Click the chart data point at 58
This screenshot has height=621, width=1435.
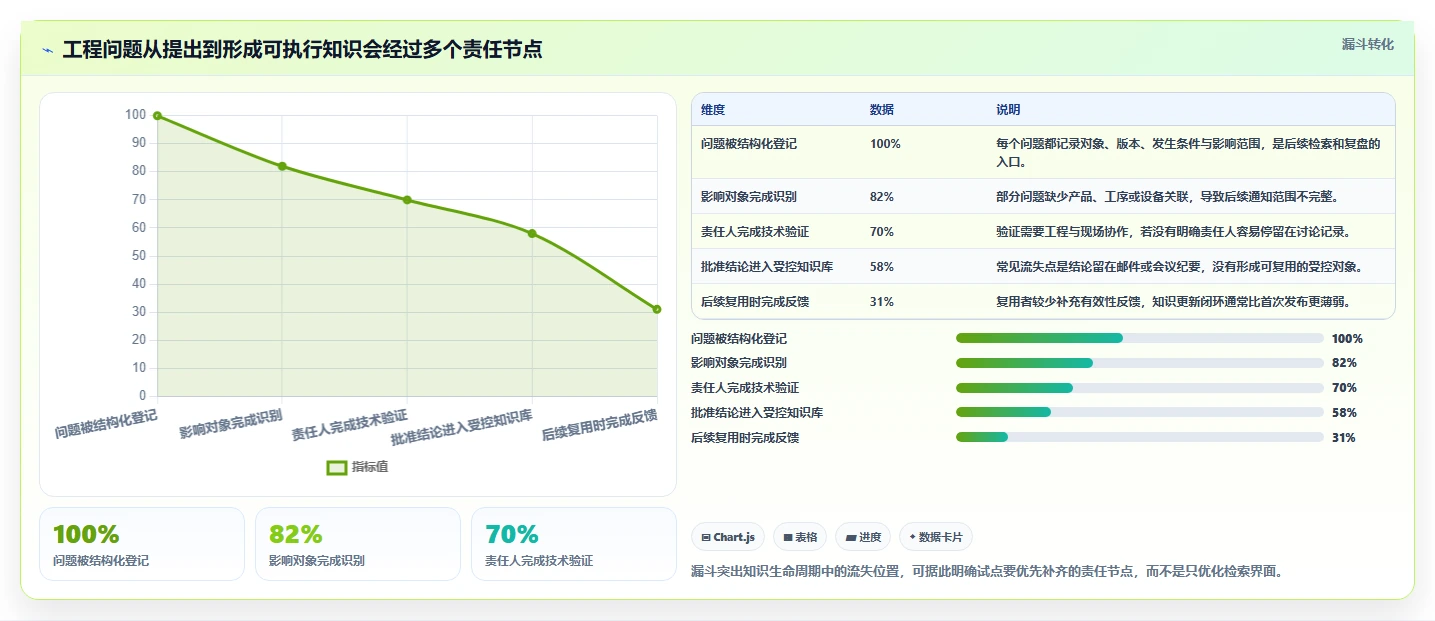coord(532,234)
